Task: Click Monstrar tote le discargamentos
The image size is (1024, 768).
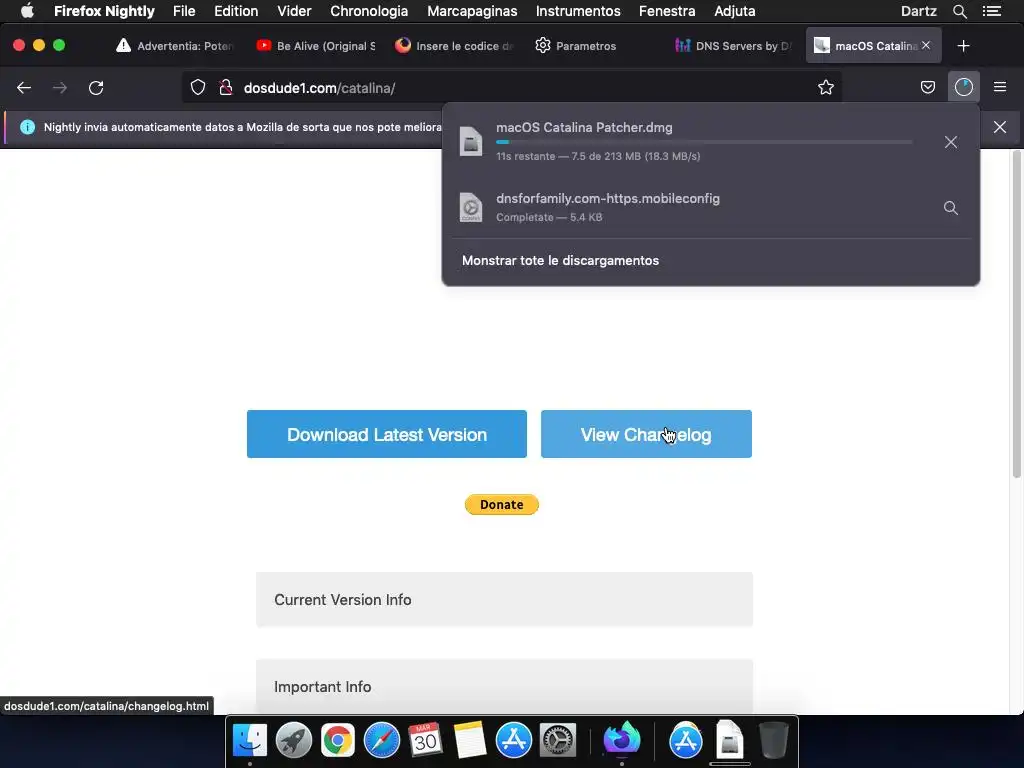Action: pyautogui.click(x=560, y=261)
